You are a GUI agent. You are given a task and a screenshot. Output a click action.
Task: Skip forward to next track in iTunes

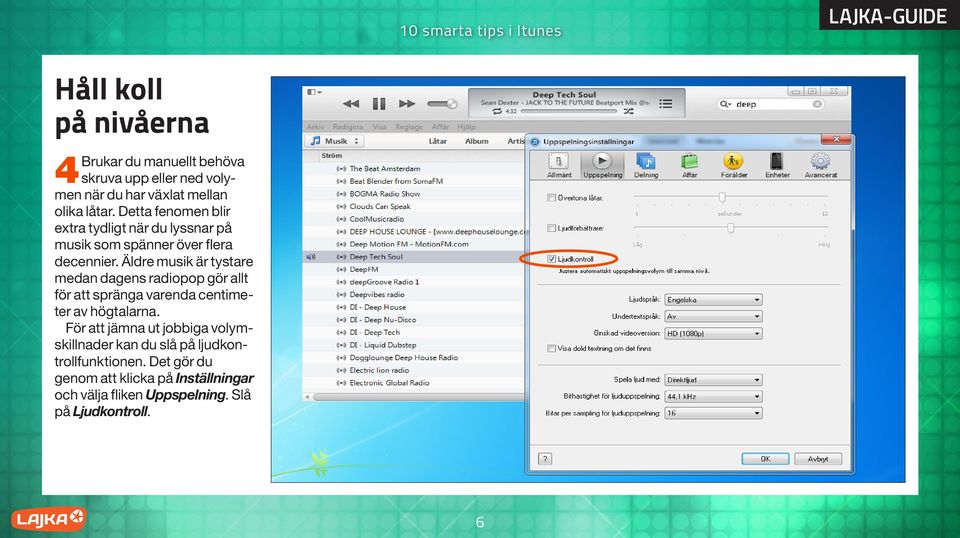pyautogui.click(x=407, y=104)
